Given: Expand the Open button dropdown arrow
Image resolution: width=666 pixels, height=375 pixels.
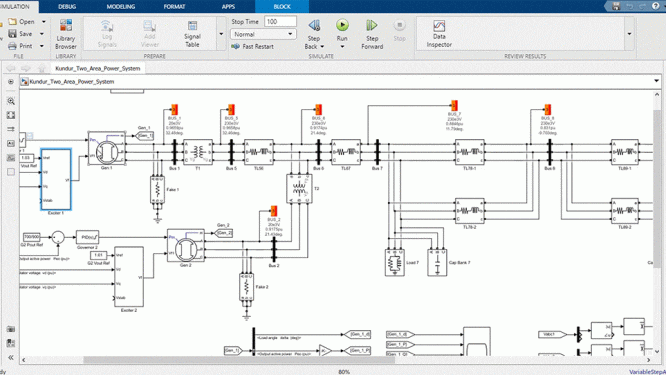Looking at the screenshot, I should point(43,21).
